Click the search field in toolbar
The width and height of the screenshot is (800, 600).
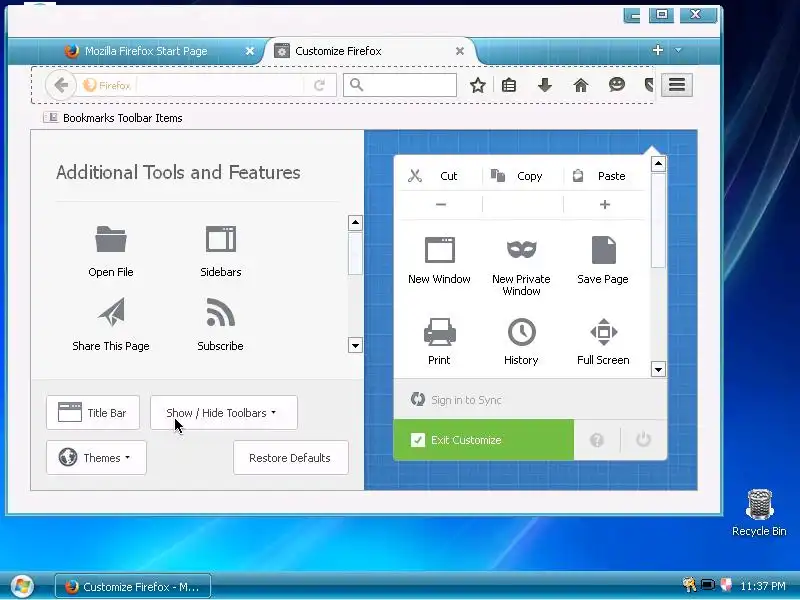tap(400, 85)
